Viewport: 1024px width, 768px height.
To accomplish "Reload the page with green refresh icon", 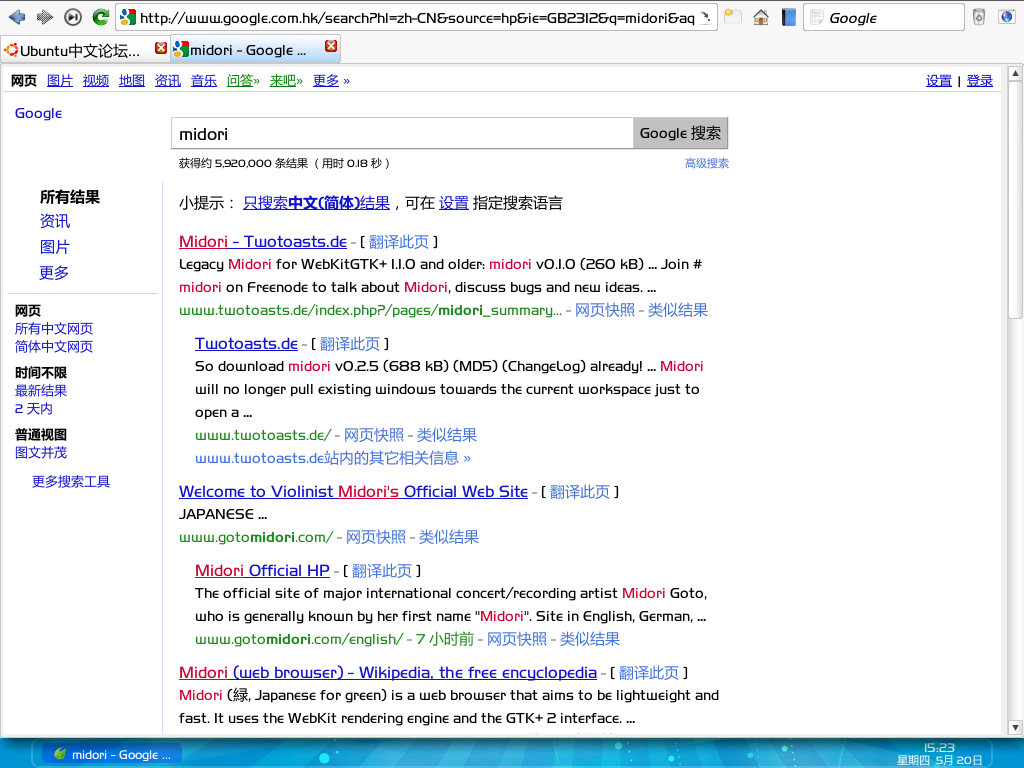I will [x=100, y=17].
